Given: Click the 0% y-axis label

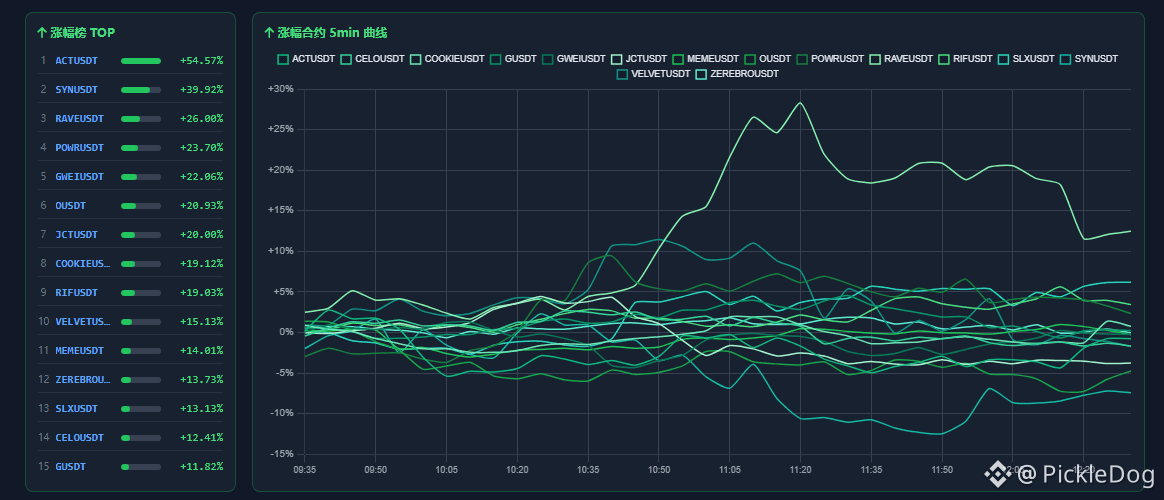Looking at the screenshot, I should (287, 332).
